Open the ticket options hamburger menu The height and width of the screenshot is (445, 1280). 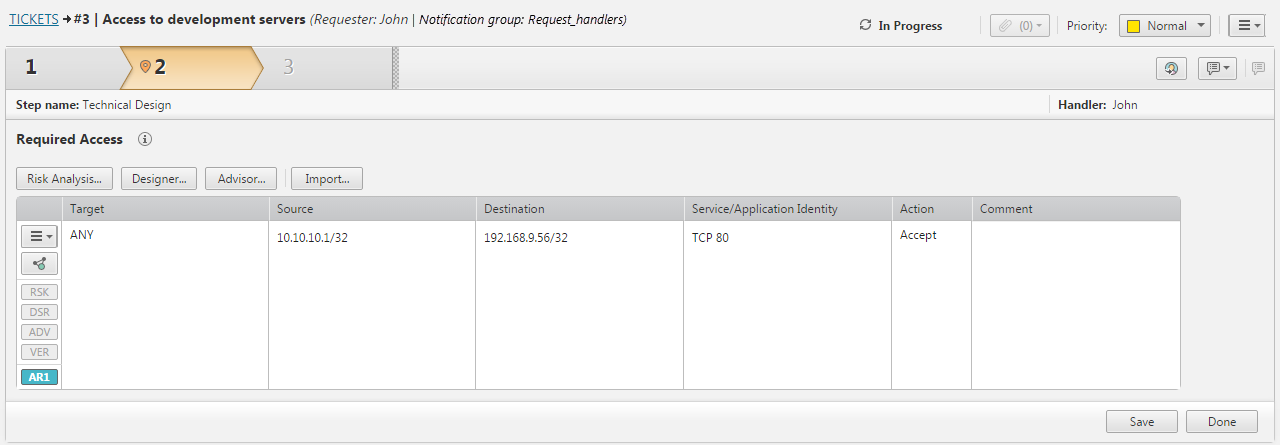coord(1249,26)
